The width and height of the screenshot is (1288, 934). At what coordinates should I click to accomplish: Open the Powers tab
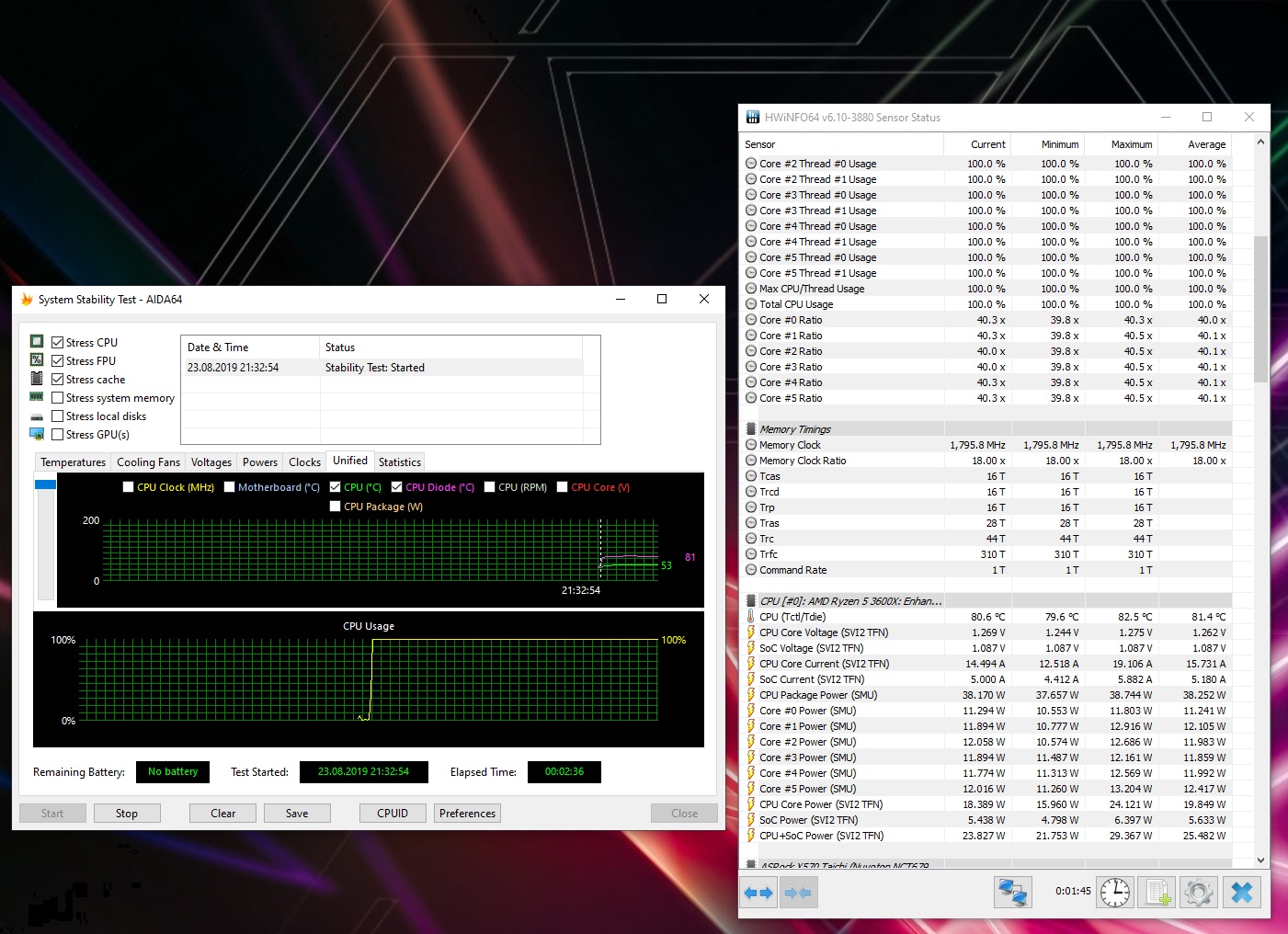pyautogui.click(x=260, y=462)
